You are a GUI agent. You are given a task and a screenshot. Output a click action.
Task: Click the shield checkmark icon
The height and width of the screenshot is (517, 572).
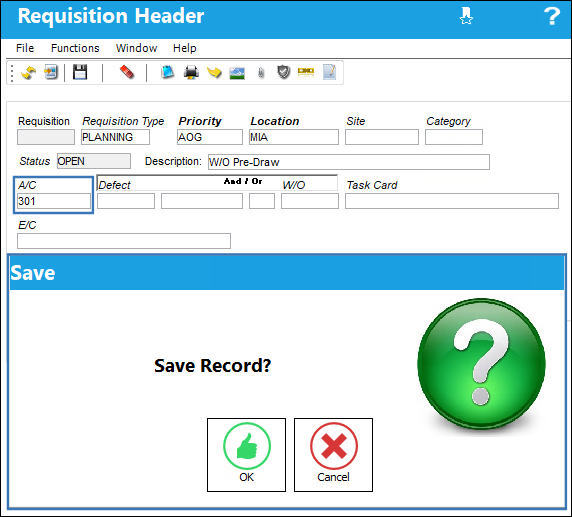pyautogui.click(x=283, y=72)
